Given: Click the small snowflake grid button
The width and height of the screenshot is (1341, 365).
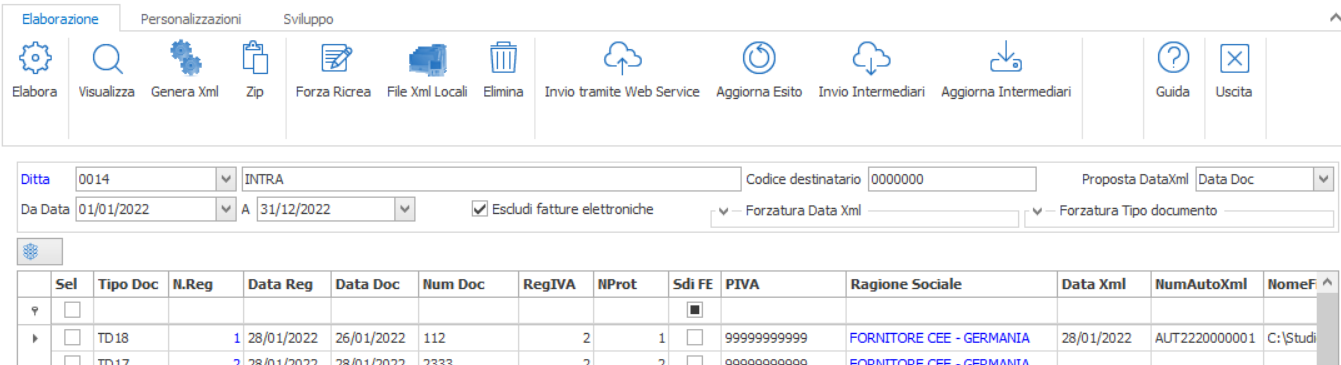Looking at the screenshot, I should pos(40,251).
